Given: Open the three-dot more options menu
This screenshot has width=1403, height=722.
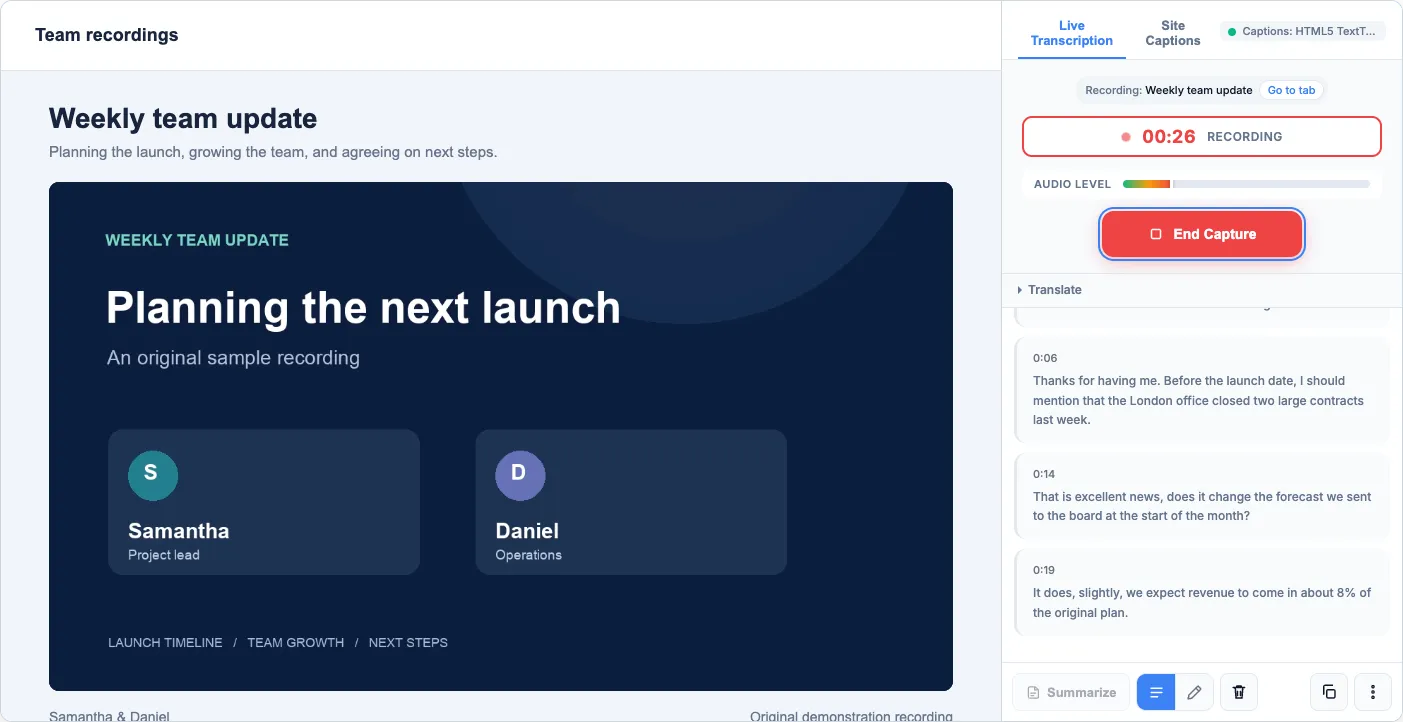Looking at the screenshot, I should point(1373,692).
